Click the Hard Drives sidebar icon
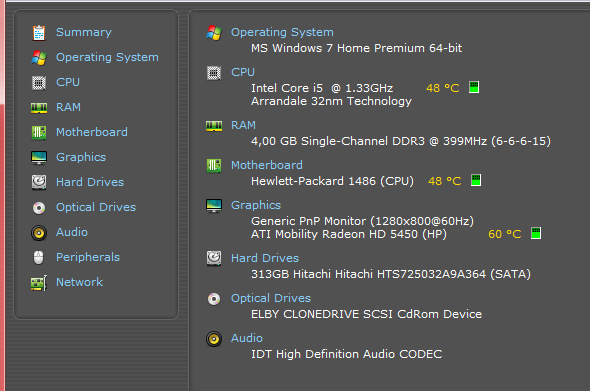The width and height of the screenshot is (590, 391). pos(39,183)
